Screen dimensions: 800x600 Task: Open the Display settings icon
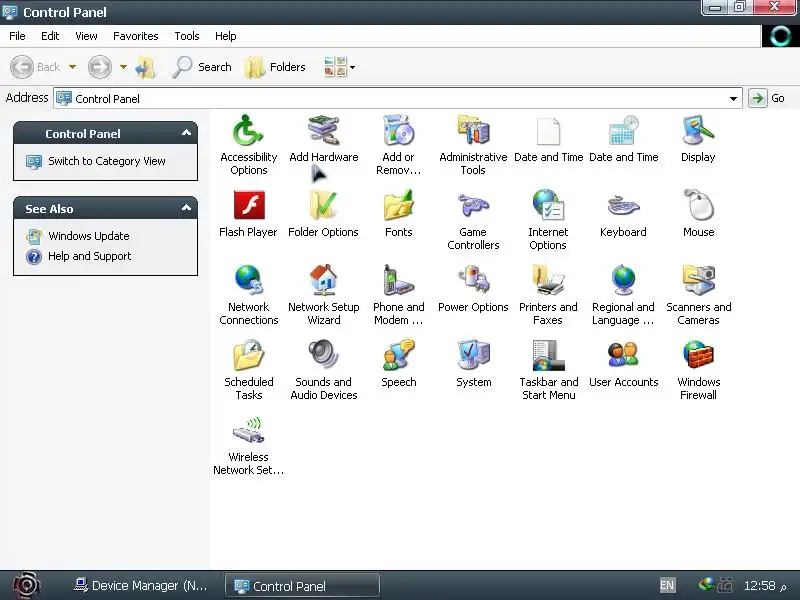698,138
